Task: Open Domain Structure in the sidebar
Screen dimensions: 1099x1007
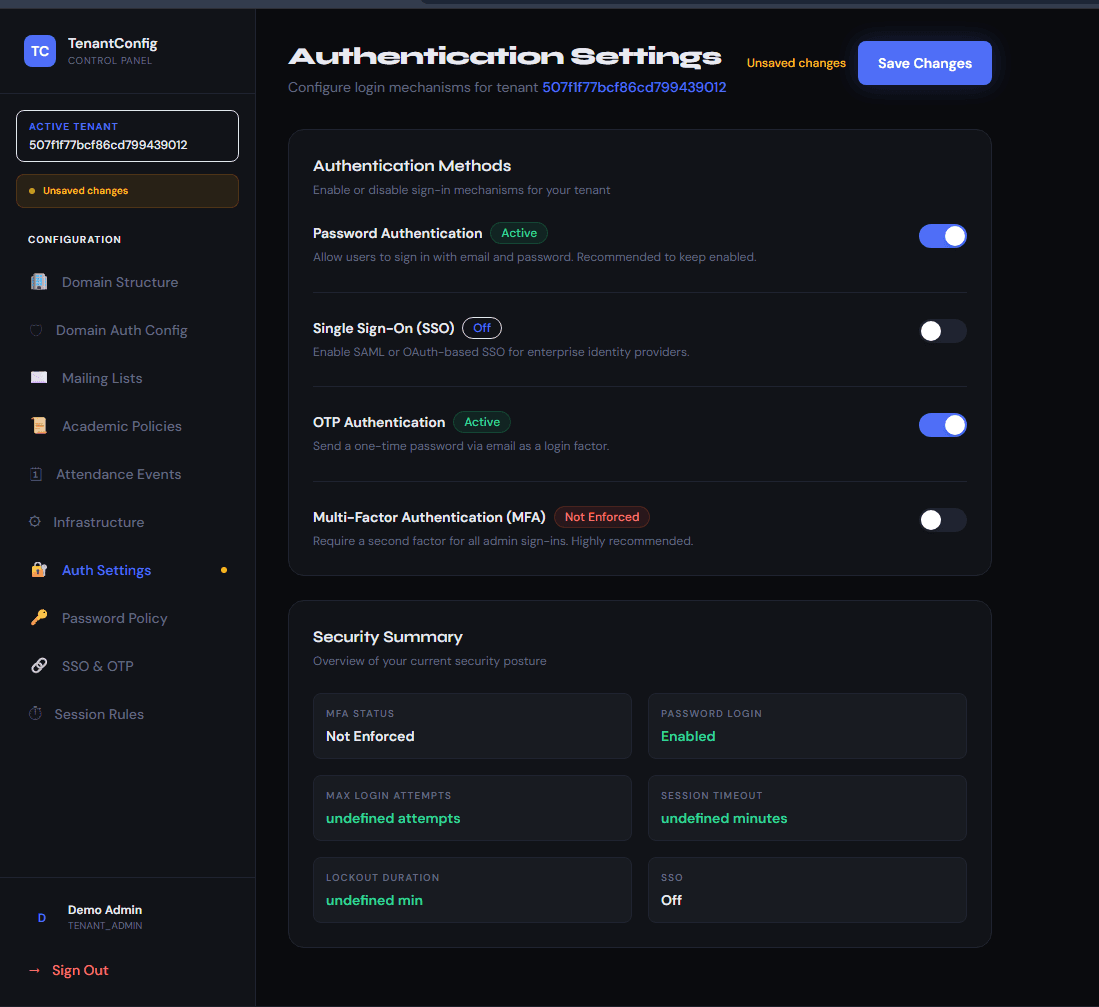Action: point(128,282)
